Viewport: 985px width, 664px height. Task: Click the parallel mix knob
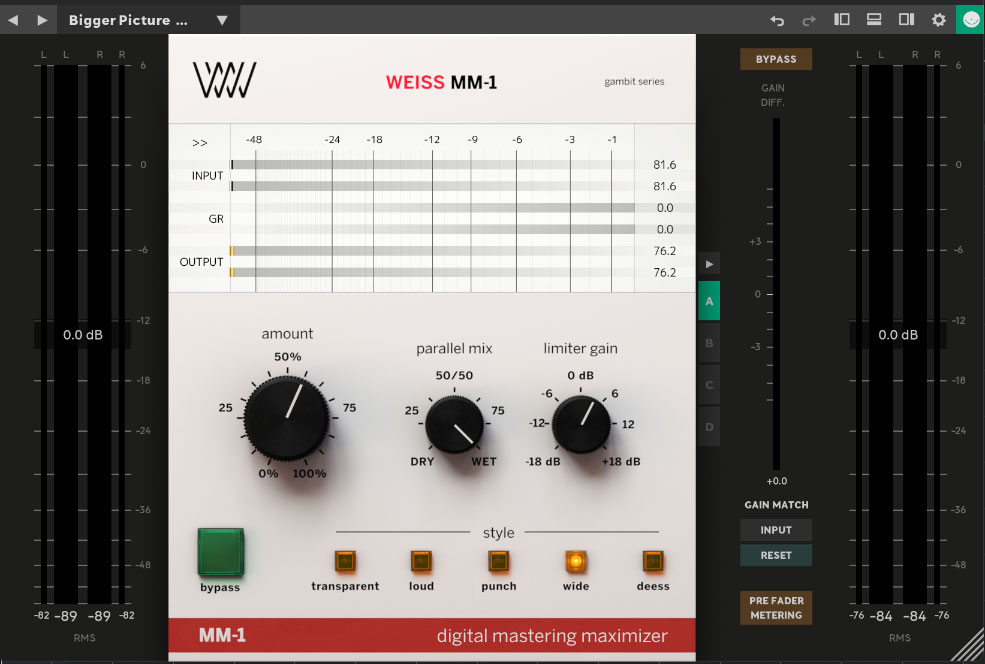[x=454, y=425]
